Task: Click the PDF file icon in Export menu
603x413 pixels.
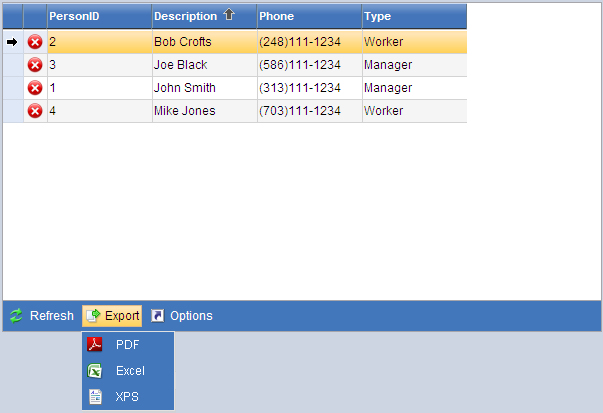Action: coord(95,345)
